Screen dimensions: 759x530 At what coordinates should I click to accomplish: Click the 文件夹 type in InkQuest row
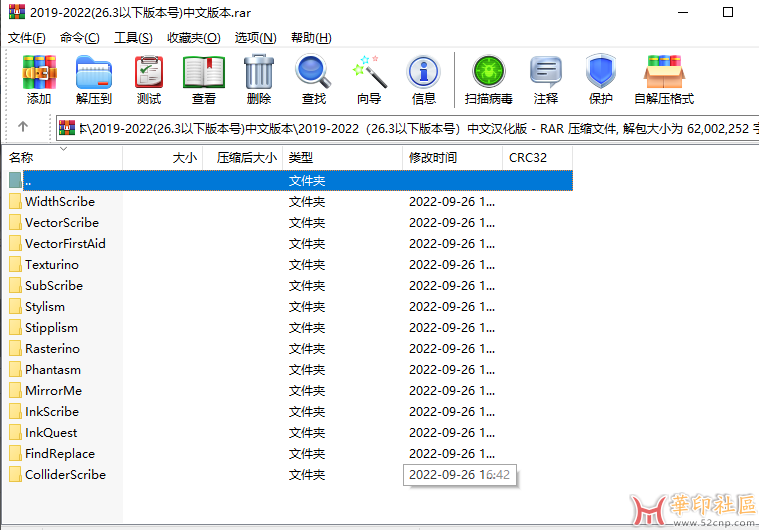point(307,432)
